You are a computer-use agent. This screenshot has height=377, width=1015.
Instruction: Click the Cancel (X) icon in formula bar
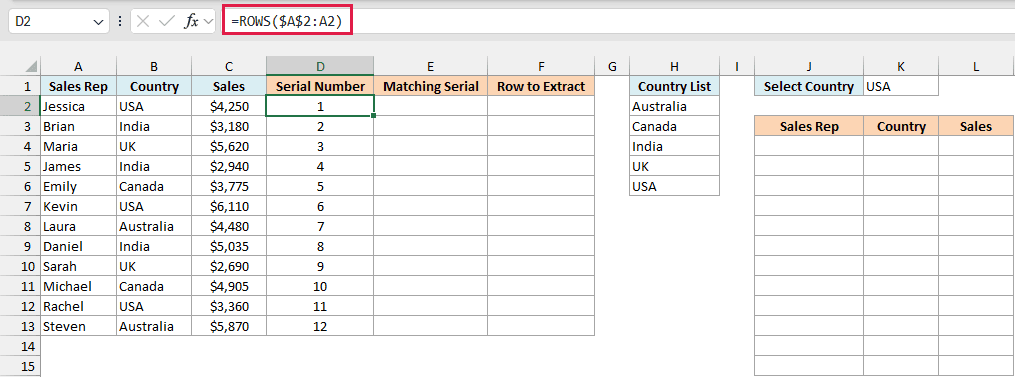click(x=143, y=21)
